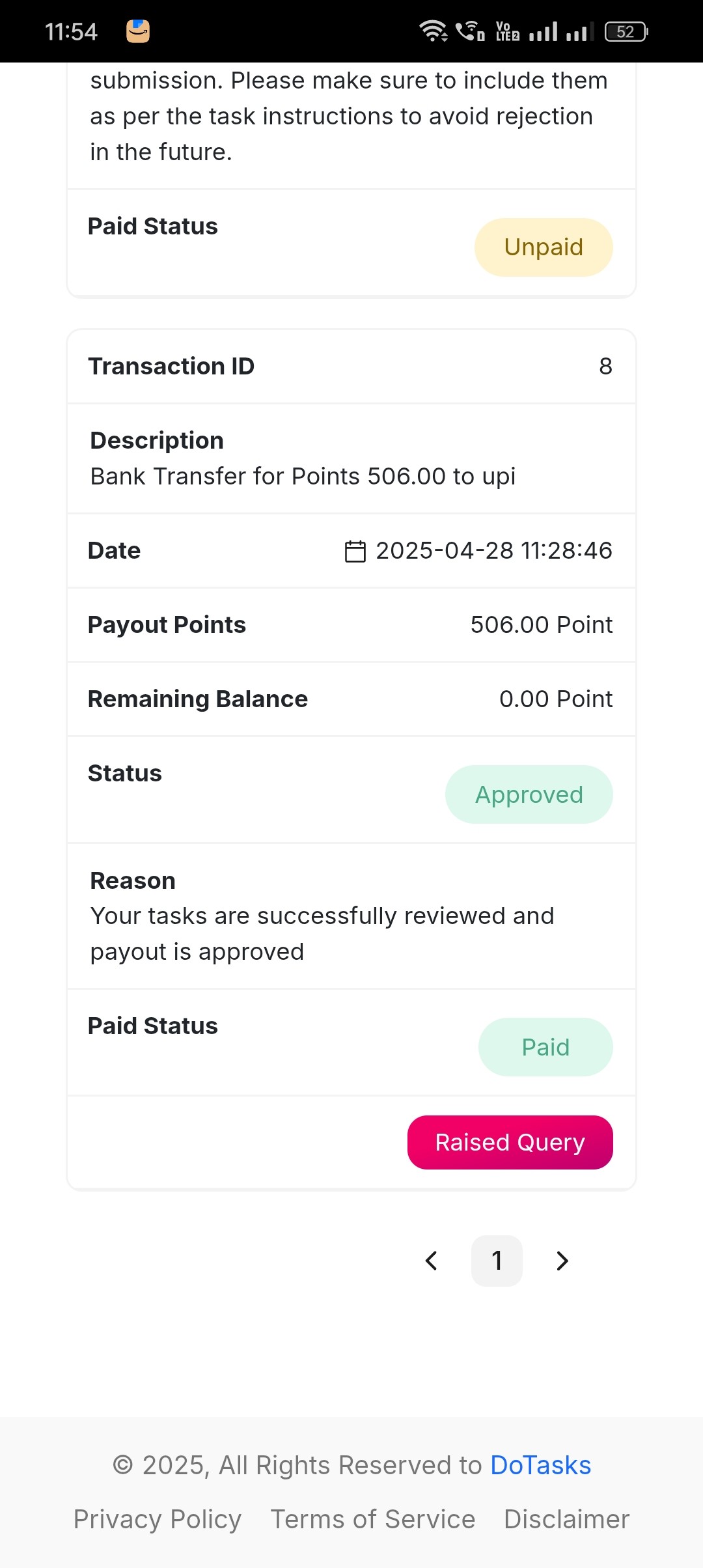Tap the battery level indicator

point(626,31)
